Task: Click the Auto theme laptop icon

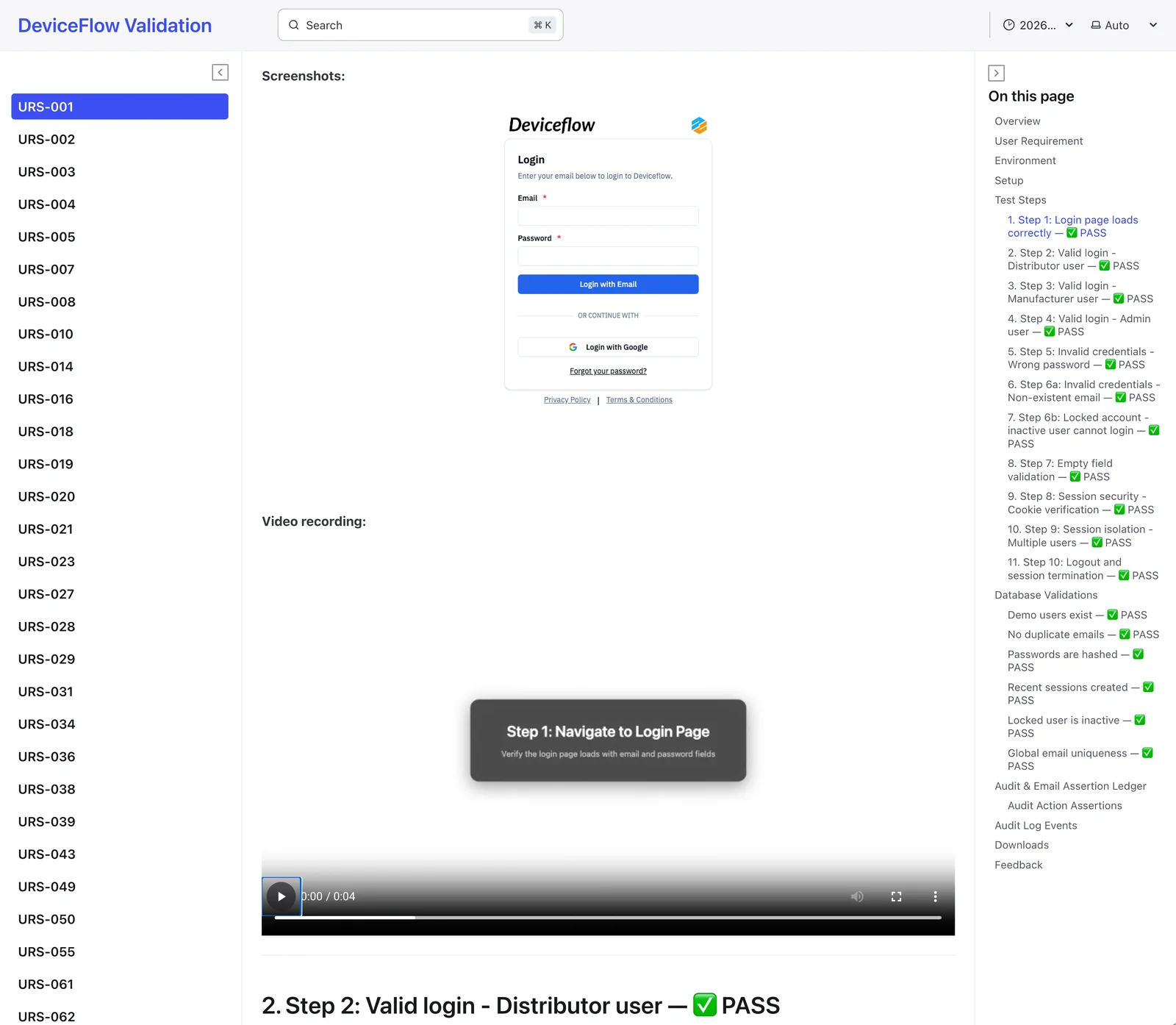Action: (1096, 25)
